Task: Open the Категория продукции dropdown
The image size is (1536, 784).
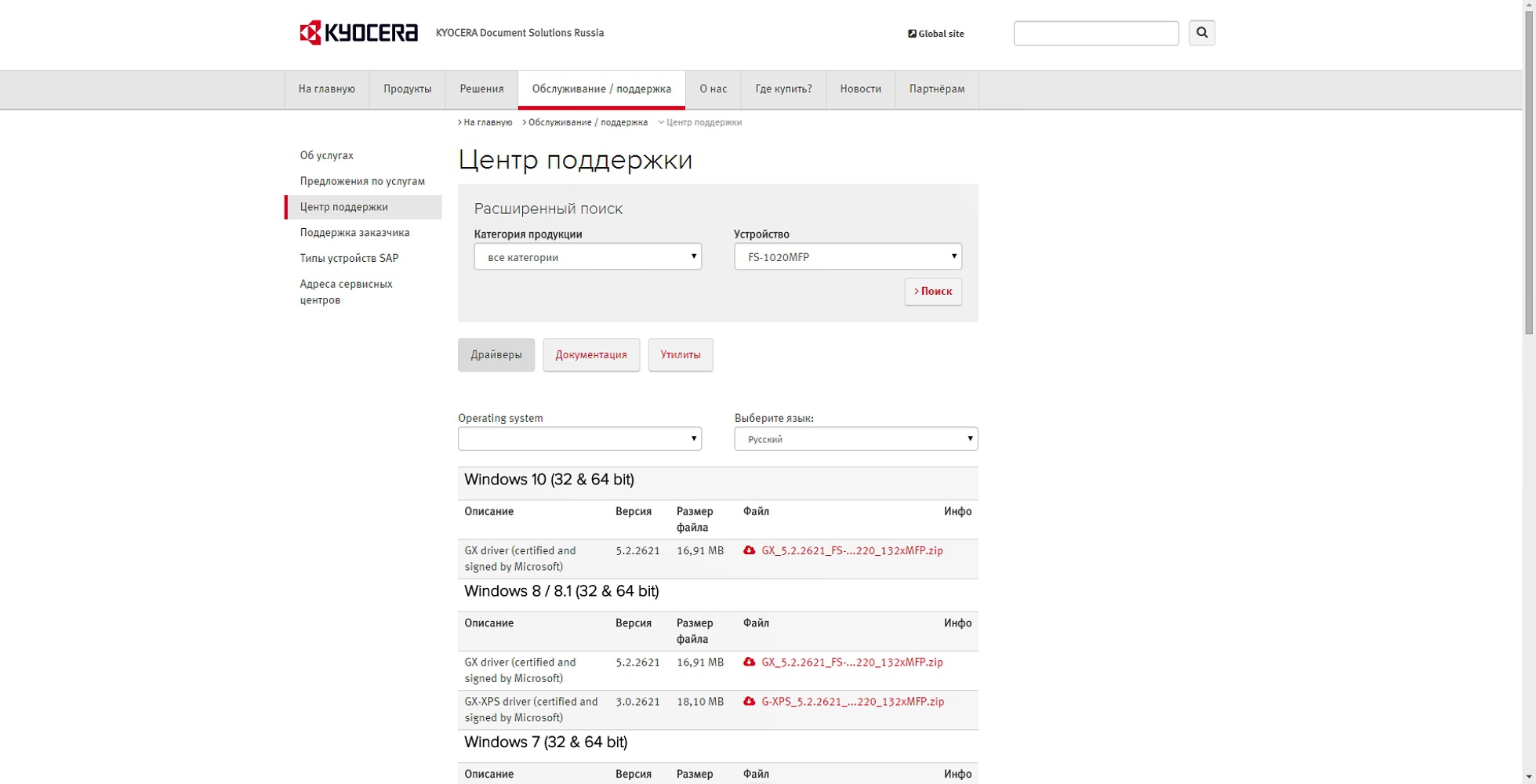Action: click(x=587, y=256)
